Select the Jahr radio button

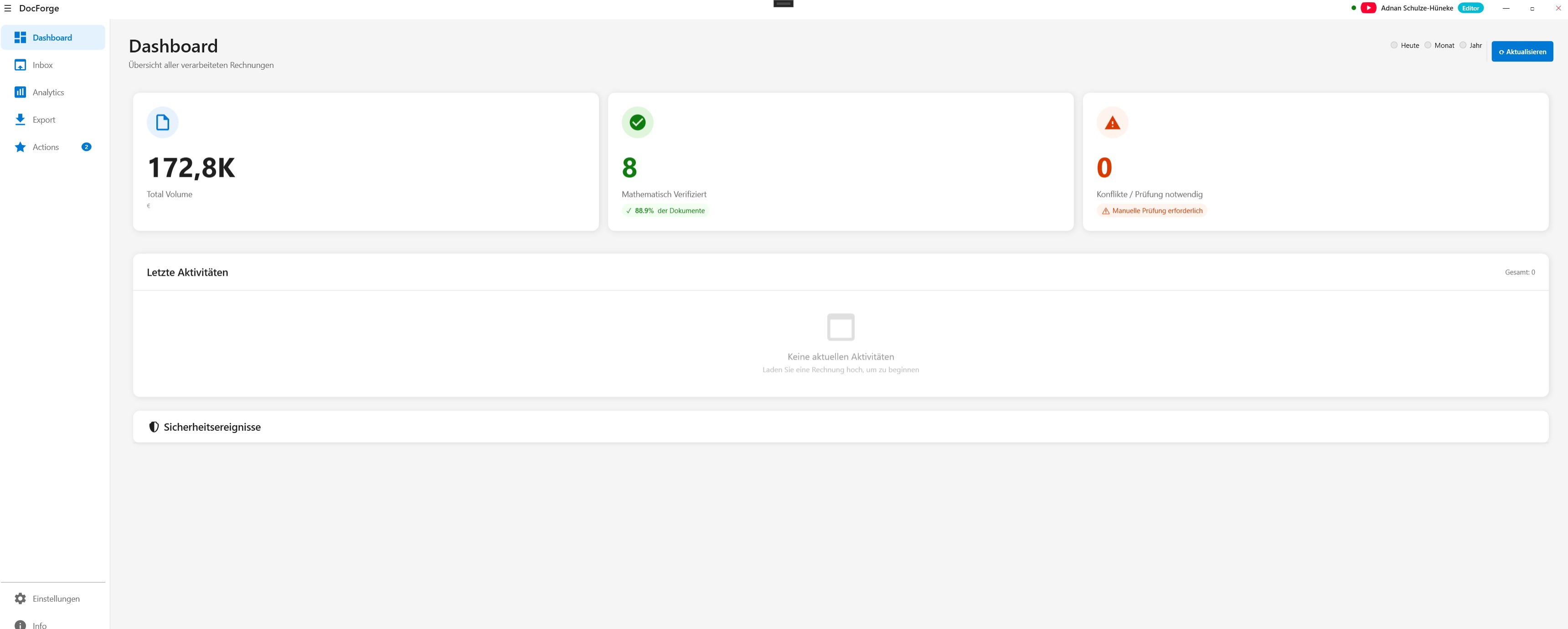point(1463,45)
